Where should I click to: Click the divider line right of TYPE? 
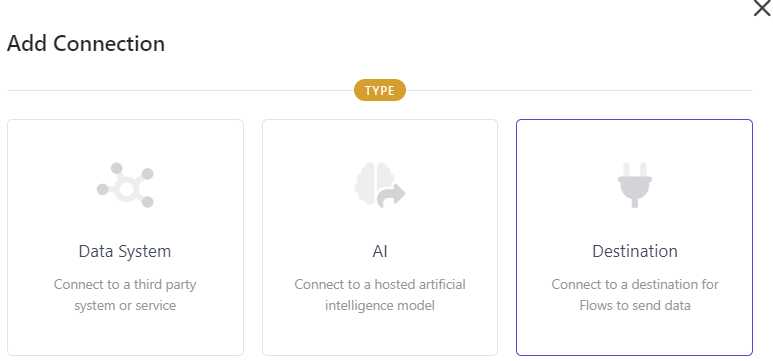pyautogui.click(x=579, y=90)
